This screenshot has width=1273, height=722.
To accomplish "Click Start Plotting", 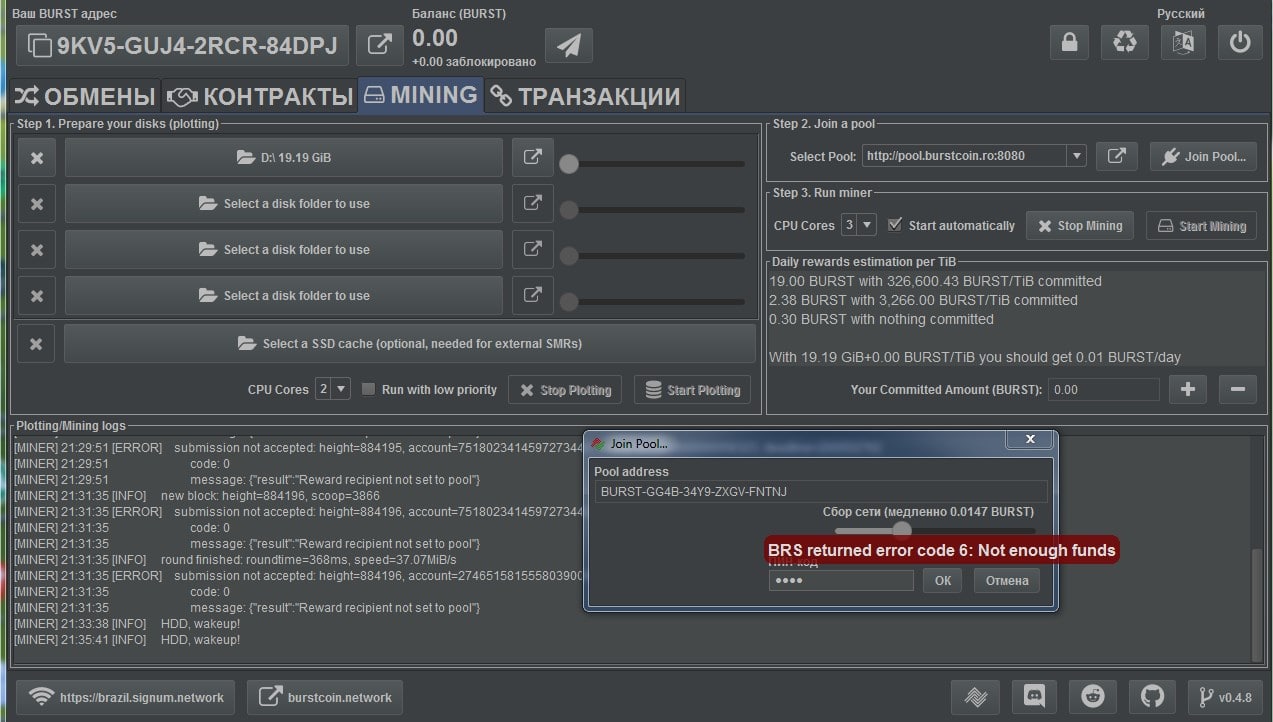I will pyautogui.click(x=692, y=390).
